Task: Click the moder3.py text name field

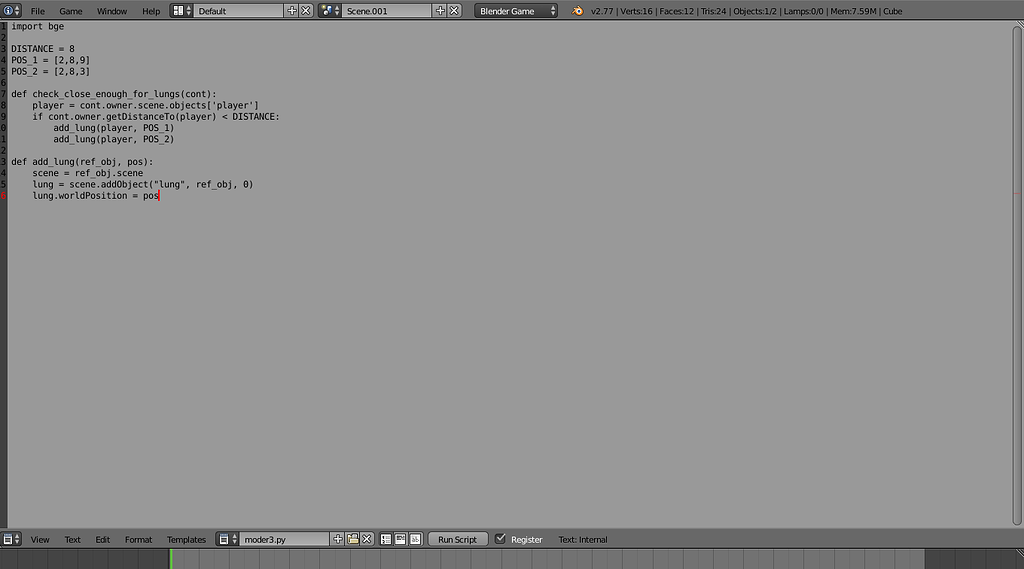Action: coord(285,539)
